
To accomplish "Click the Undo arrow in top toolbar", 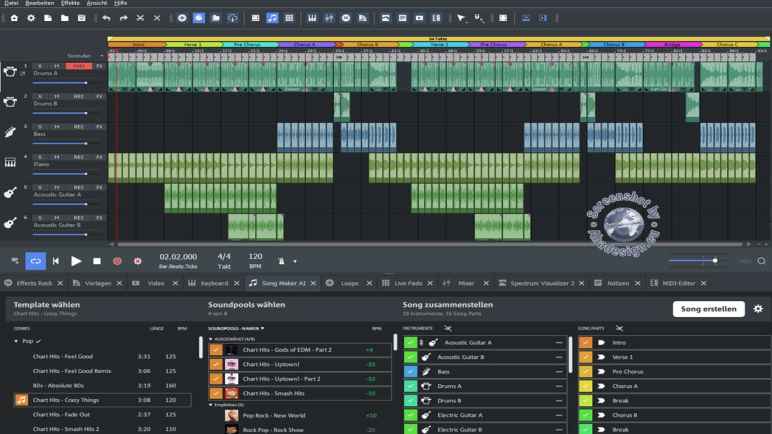I will 107,18.
